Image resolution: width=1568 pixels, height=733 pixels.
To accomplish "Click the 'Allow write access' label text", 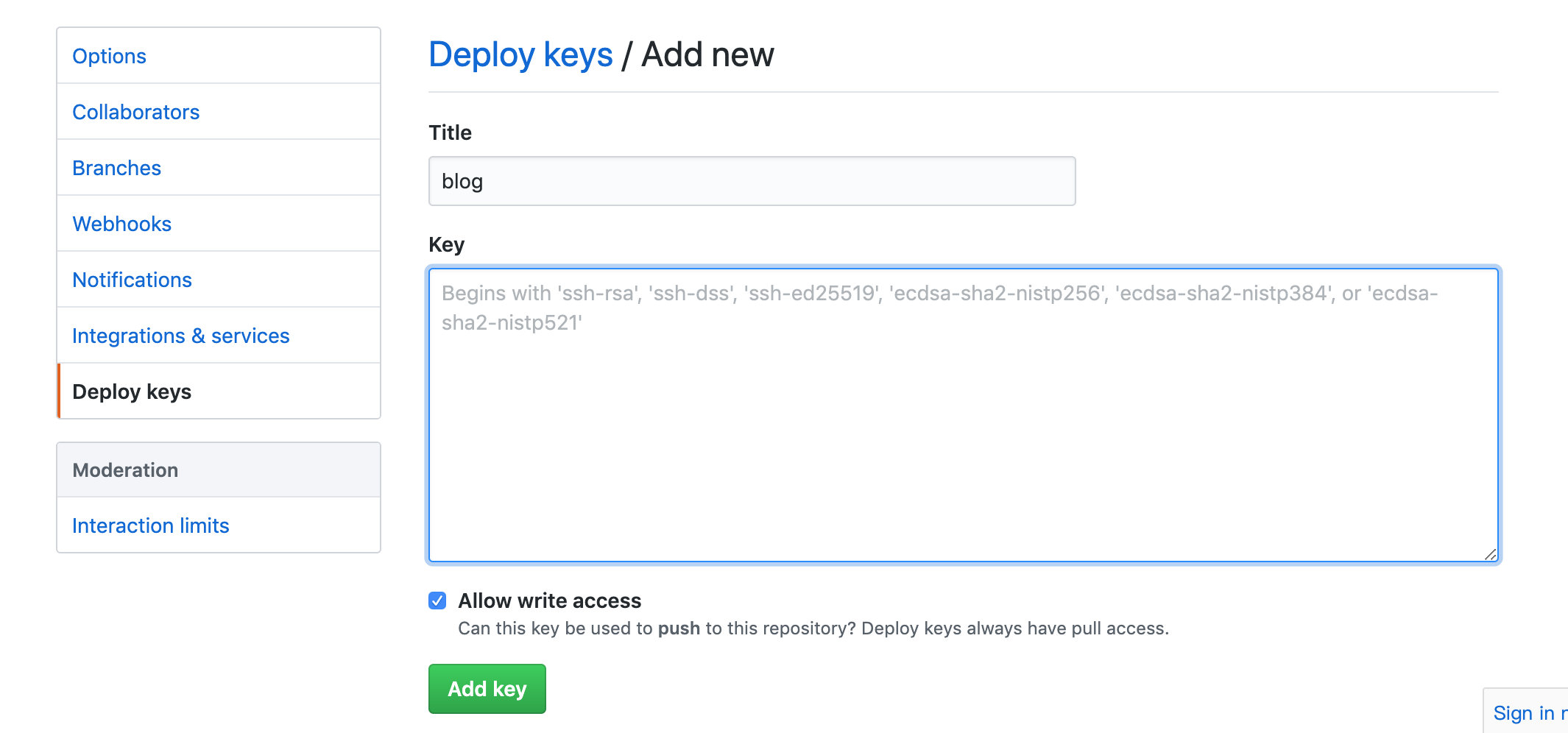I will point(549,601).
